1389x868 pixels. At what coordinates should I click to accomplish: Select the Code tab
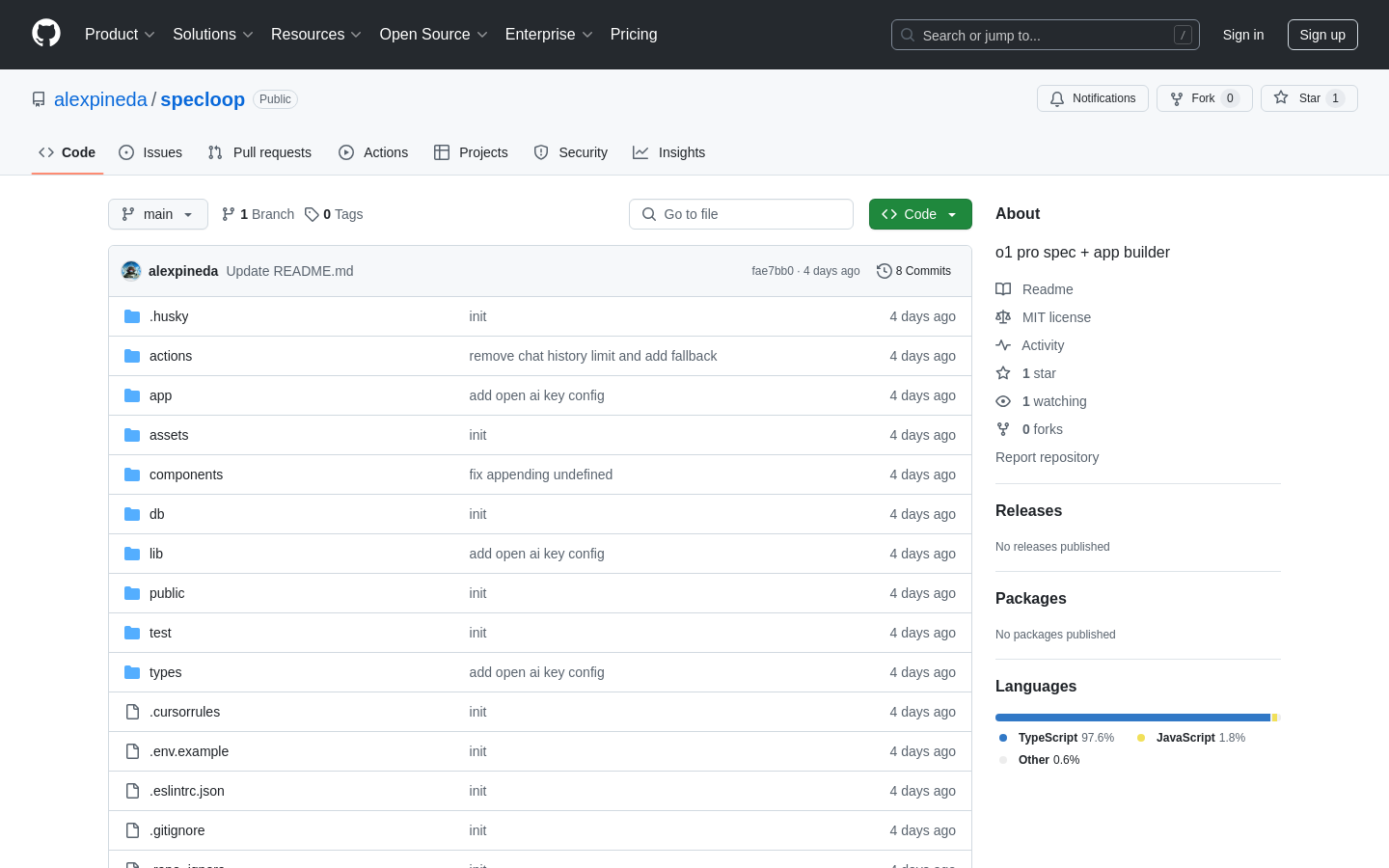68,152
